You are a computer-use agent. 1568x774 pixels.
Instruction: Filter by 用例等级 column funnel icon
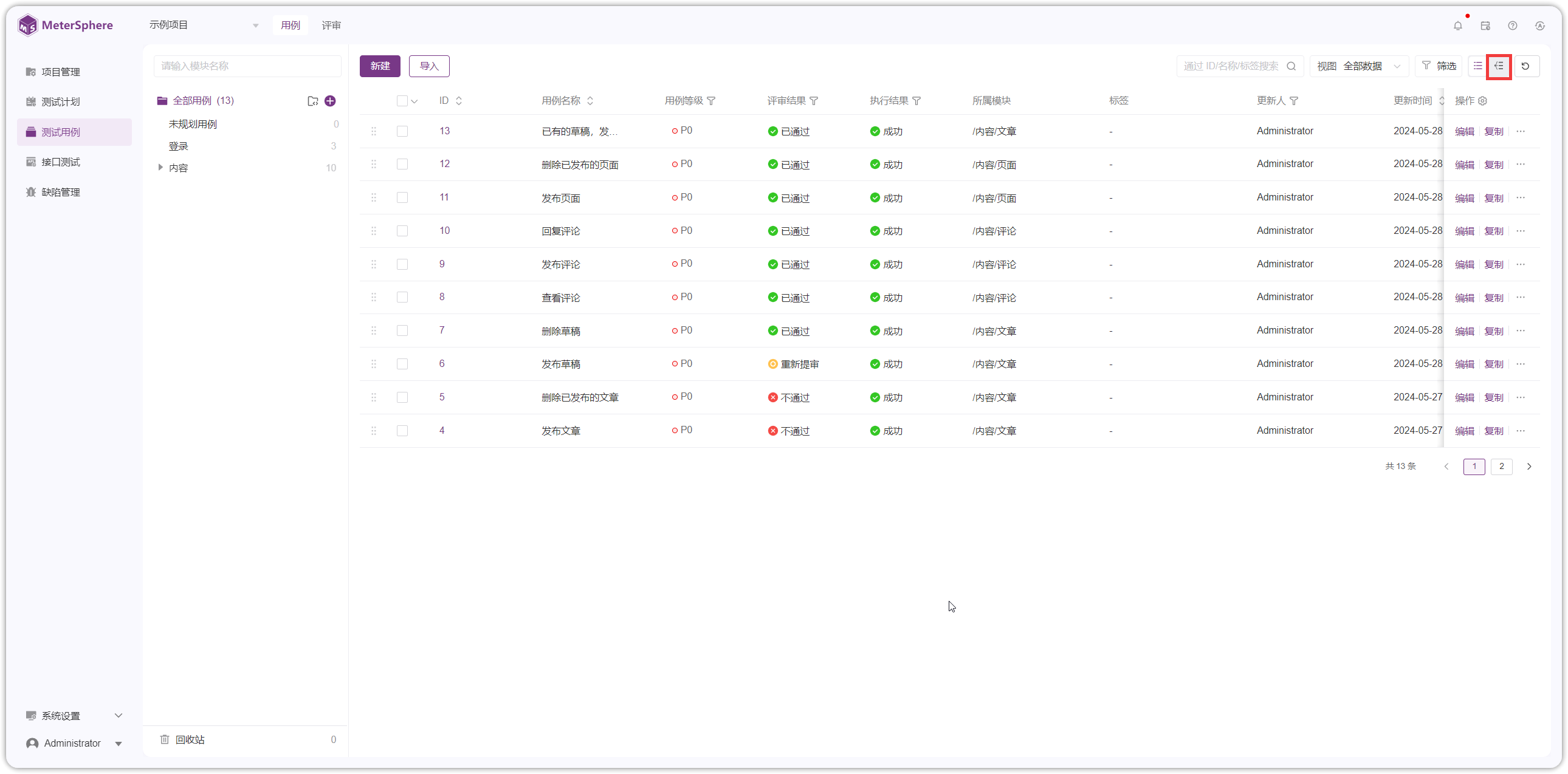click(x=711, y=101)
